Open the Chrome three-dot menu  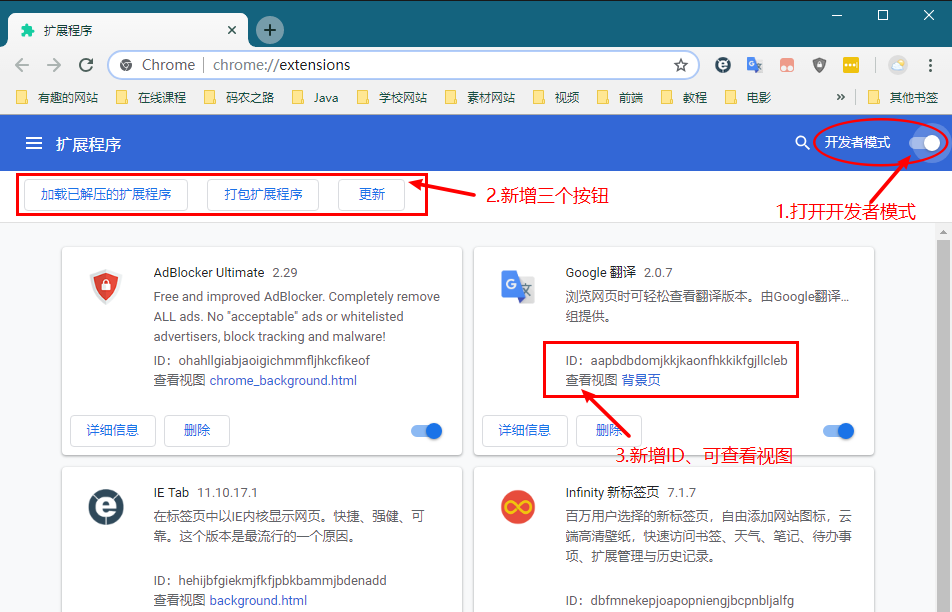pyautogui.click(x=930, y=65)
